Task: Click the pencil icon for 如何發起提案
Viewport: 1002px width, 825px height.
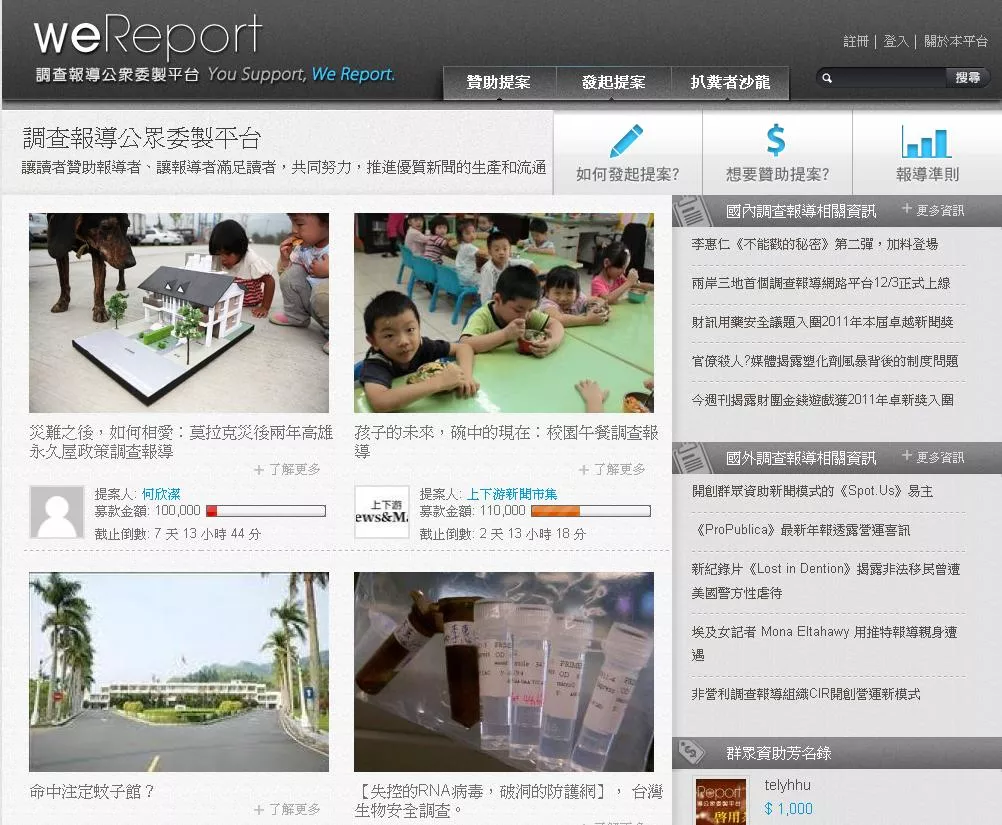Action: 627,141
